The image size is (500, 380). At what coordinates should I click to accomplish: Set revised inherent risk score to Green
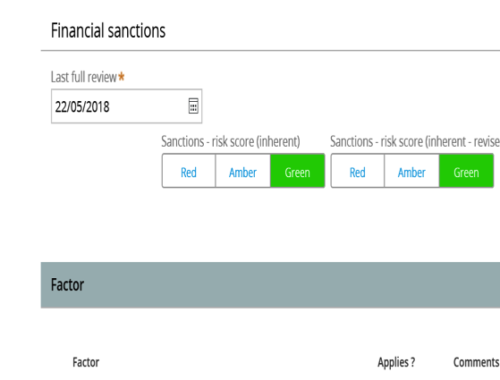tap(466, 172)
